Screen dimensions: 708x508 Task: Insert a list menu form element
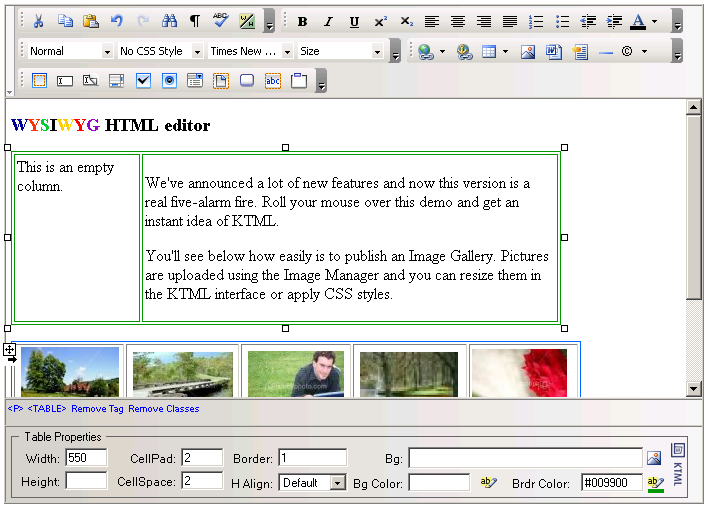coord(195,81)
